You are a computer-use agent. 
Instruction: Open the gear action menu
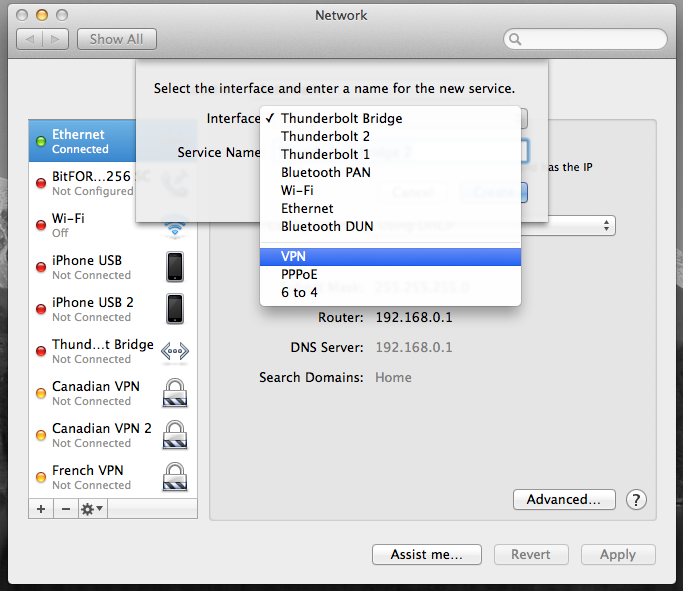click(x=92, y=509)
